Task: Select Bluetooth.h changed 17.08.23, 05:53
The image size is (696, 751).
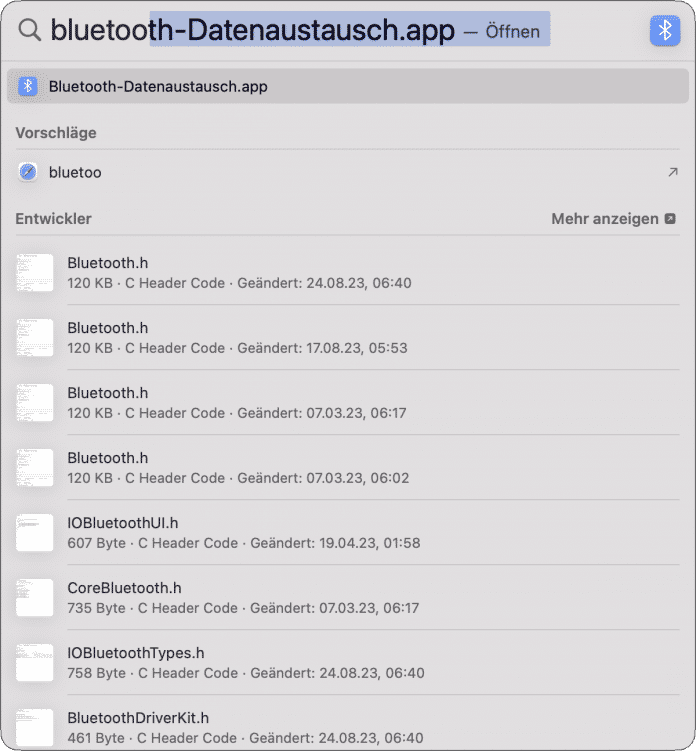Action: pyautogui.click(x=348, y=338)
